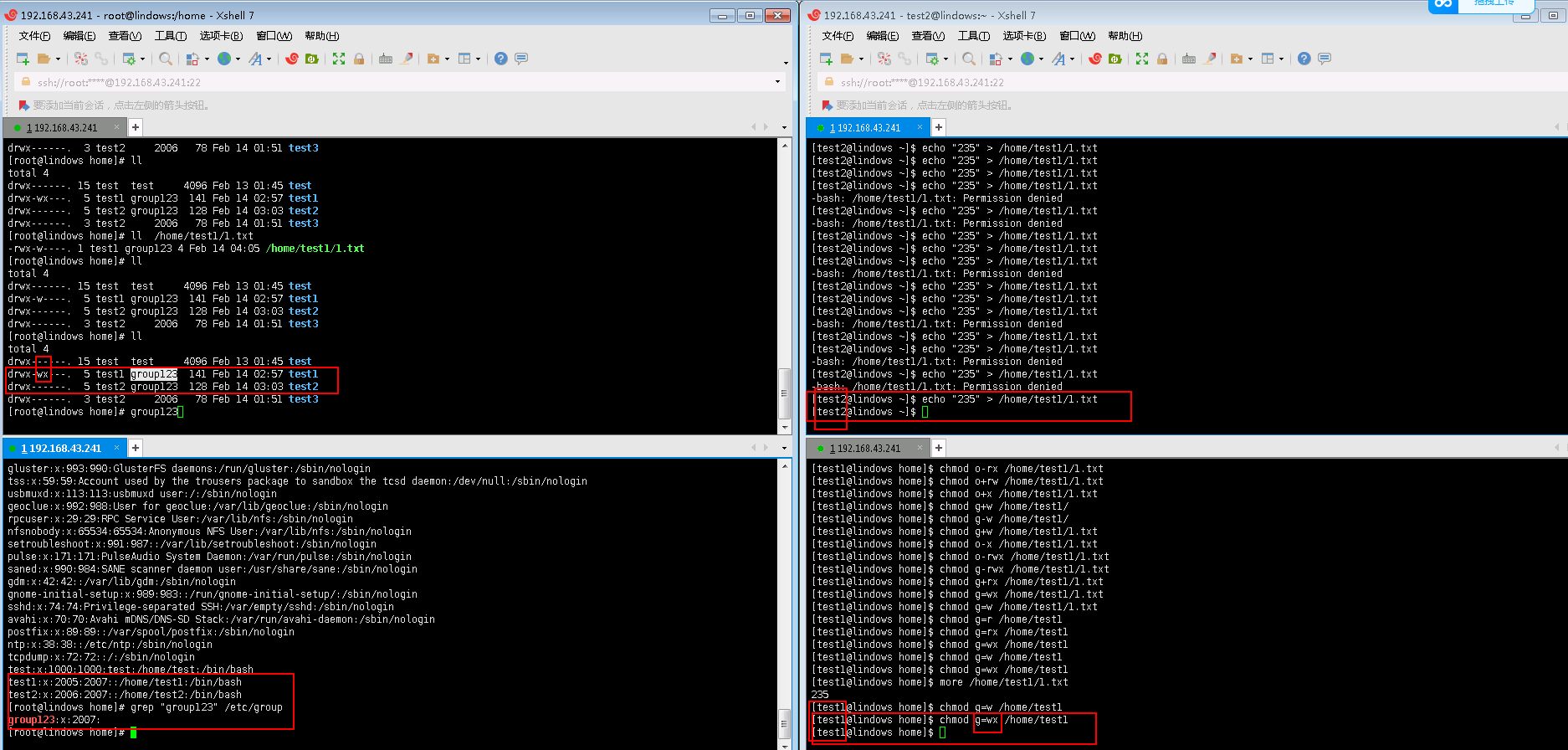Expand Open folder dropdown arrow in left window
The image size is (1568, 750).
58,59
